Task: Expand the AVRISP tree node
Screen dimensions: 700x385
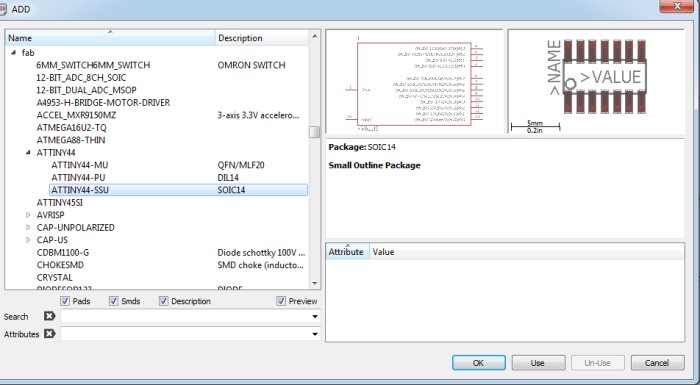Action: click(28, 215)
